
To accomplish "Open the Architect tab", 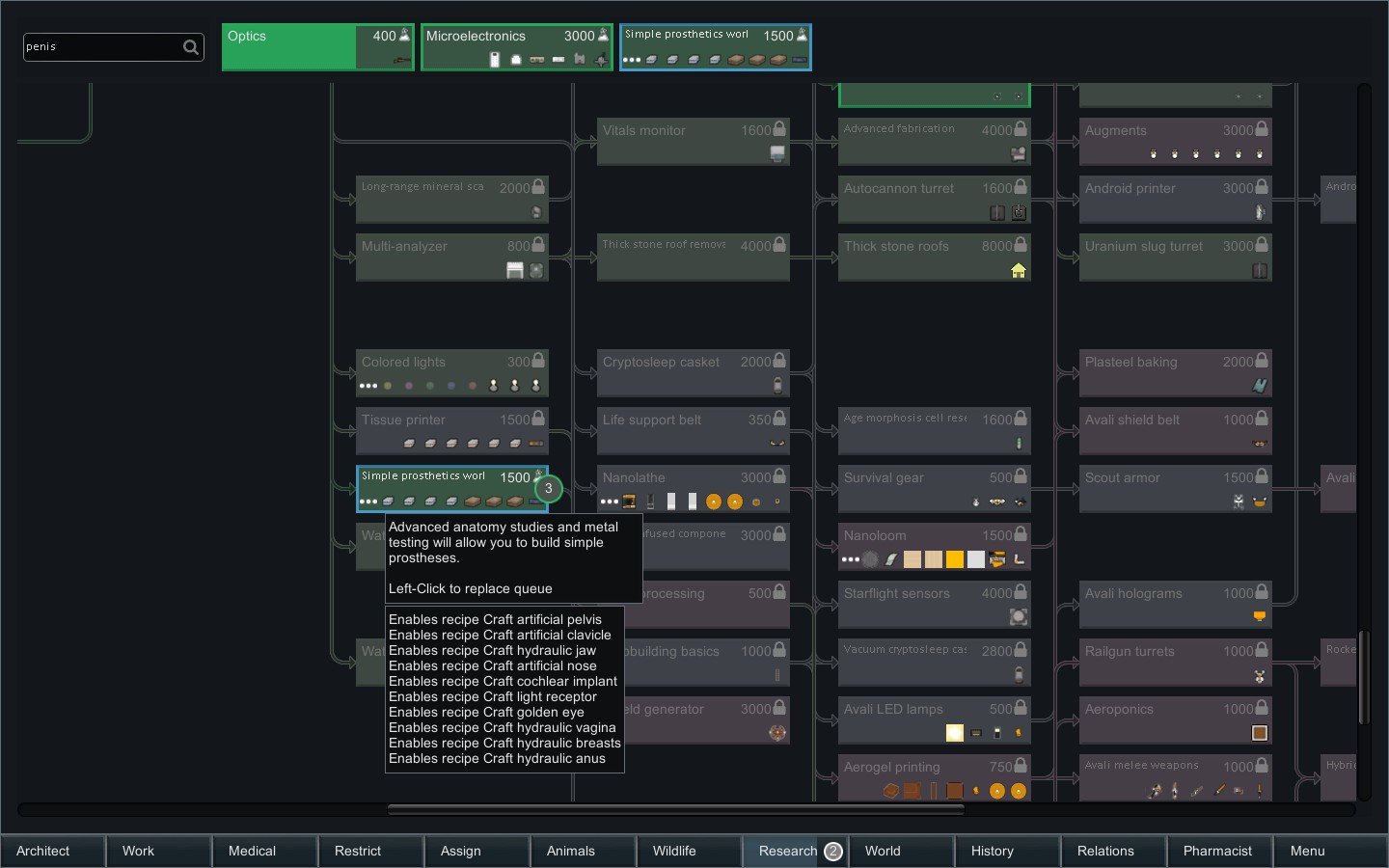I will point(43,851).
